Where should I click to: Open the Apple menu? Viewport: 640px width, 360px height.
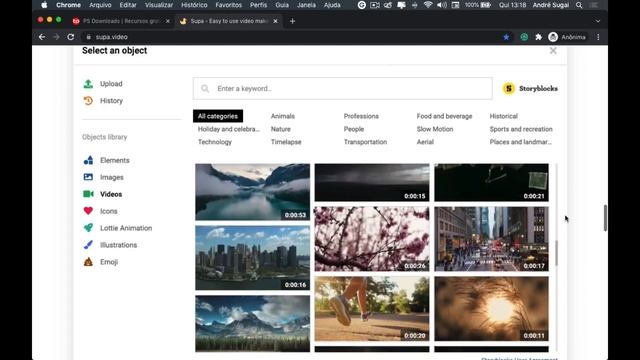[44, 5]
